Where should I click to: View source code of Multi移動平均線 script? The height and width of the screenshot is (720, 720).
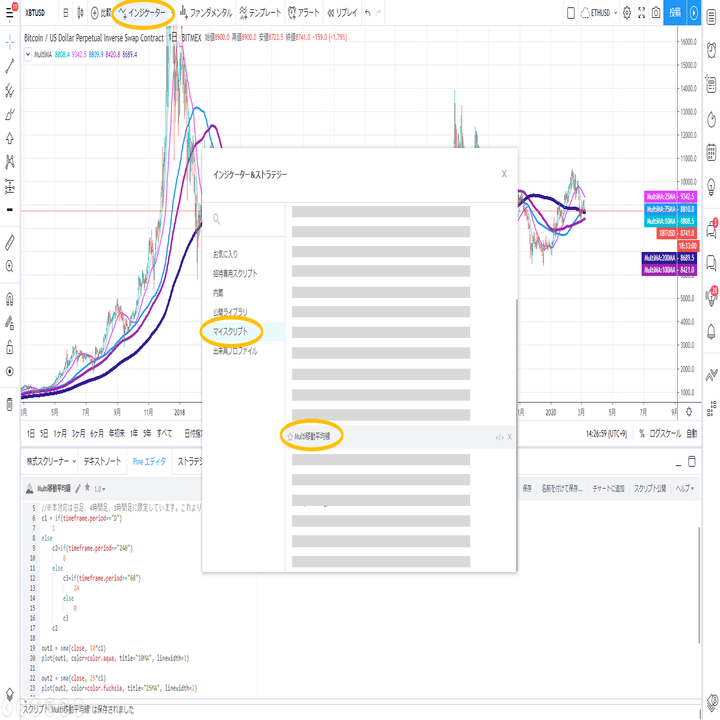coord(499,437)
